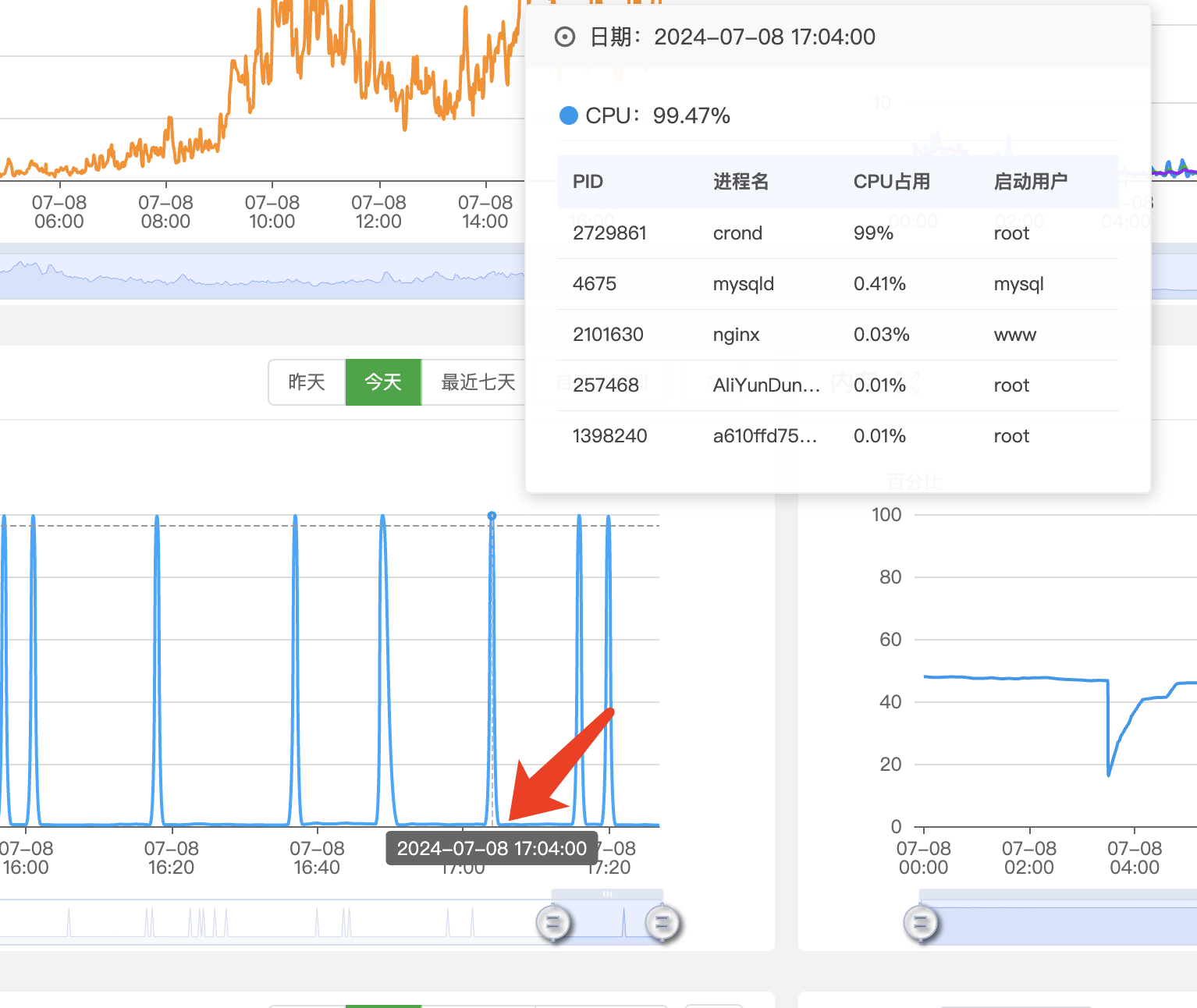Click the CPU占用 column header
Viewport: 1197px width, 1008px height.
[x=892, y=182]
